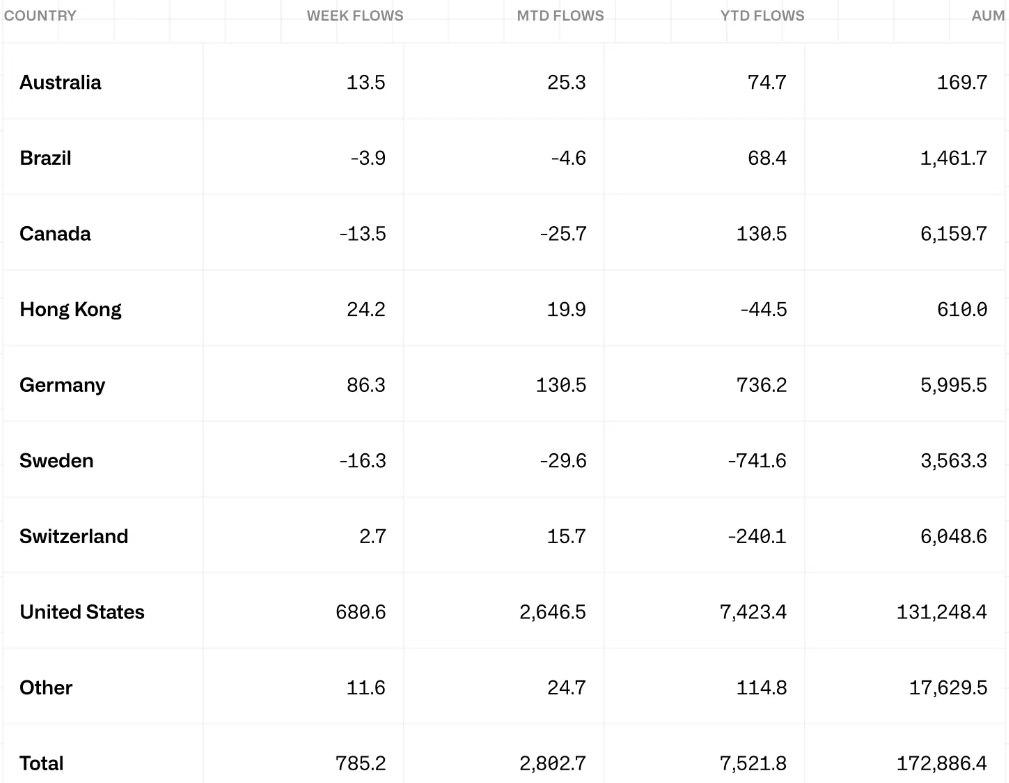This screenshot has height=783, width=1009.
Task: Click Total week flows value 785.2
Action: coord(360,763)
